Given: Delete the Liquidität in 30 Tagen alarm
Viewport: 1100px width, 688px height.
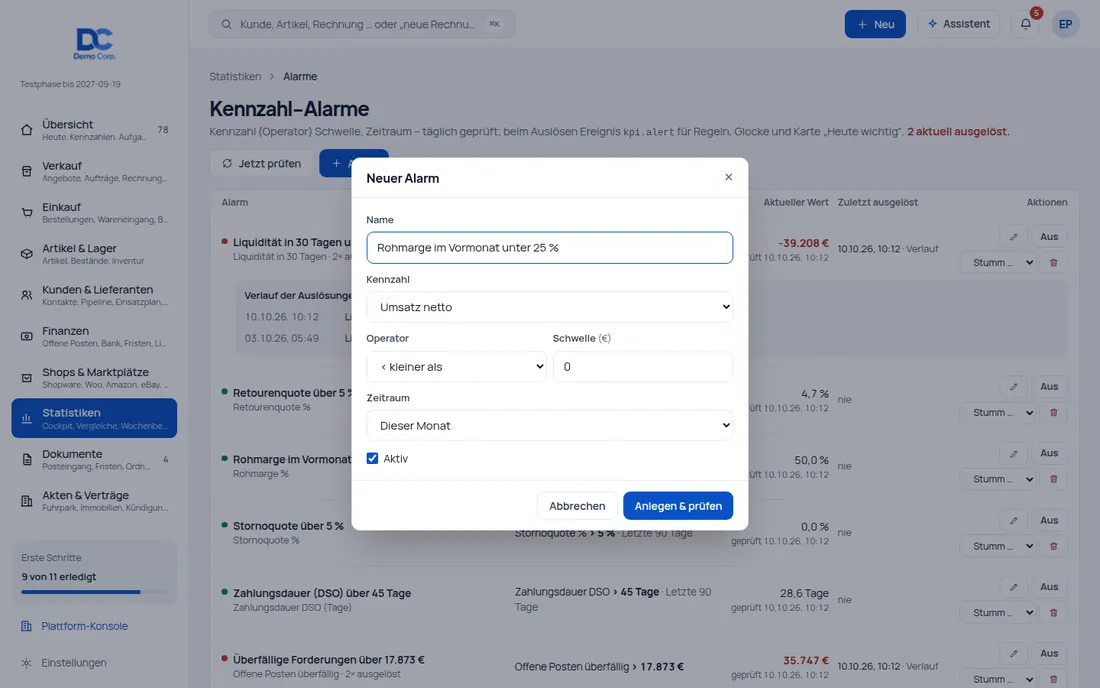Looking at the screenshot, I should pyautogui.click(x=1053, y=263).
